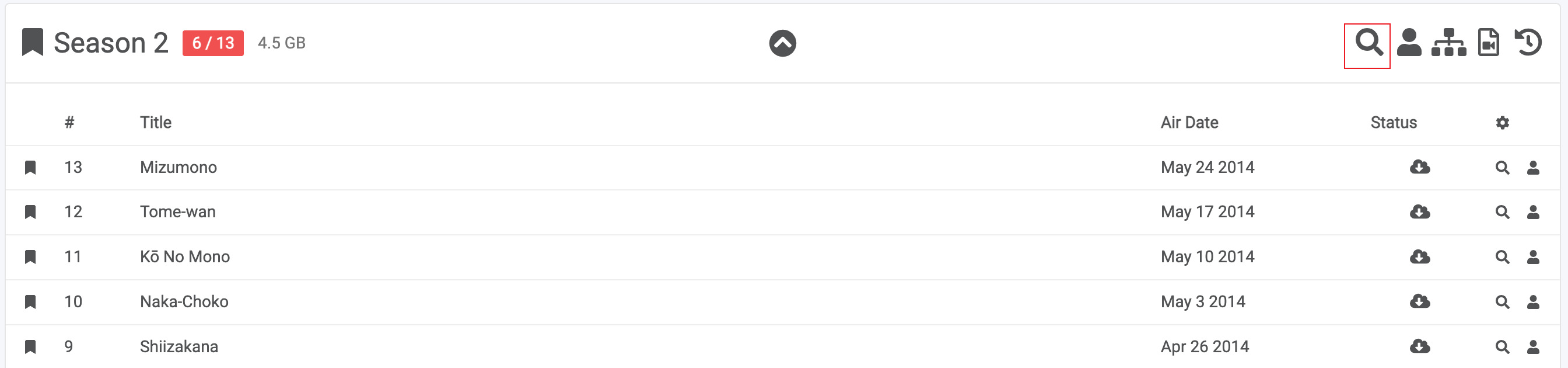
Task: Interactive search for episode 12 Tome-wan
Action: pyautogui.click(x=1532, y=213)
